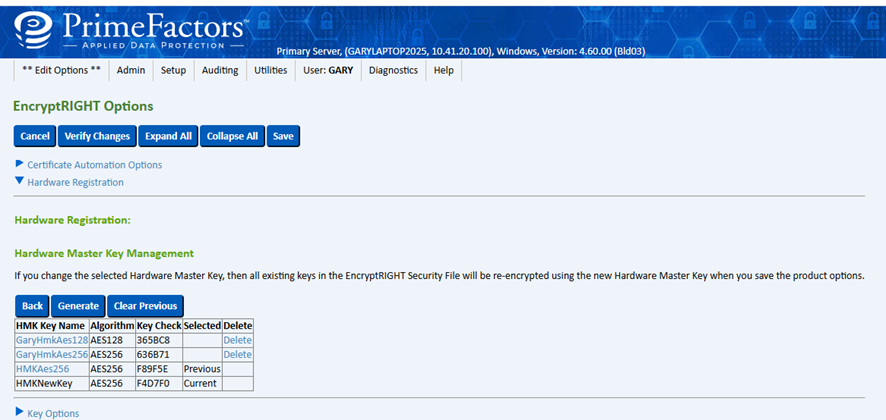Click the Verify Changes button
The image size is (886, 420).
coord(97,136)
